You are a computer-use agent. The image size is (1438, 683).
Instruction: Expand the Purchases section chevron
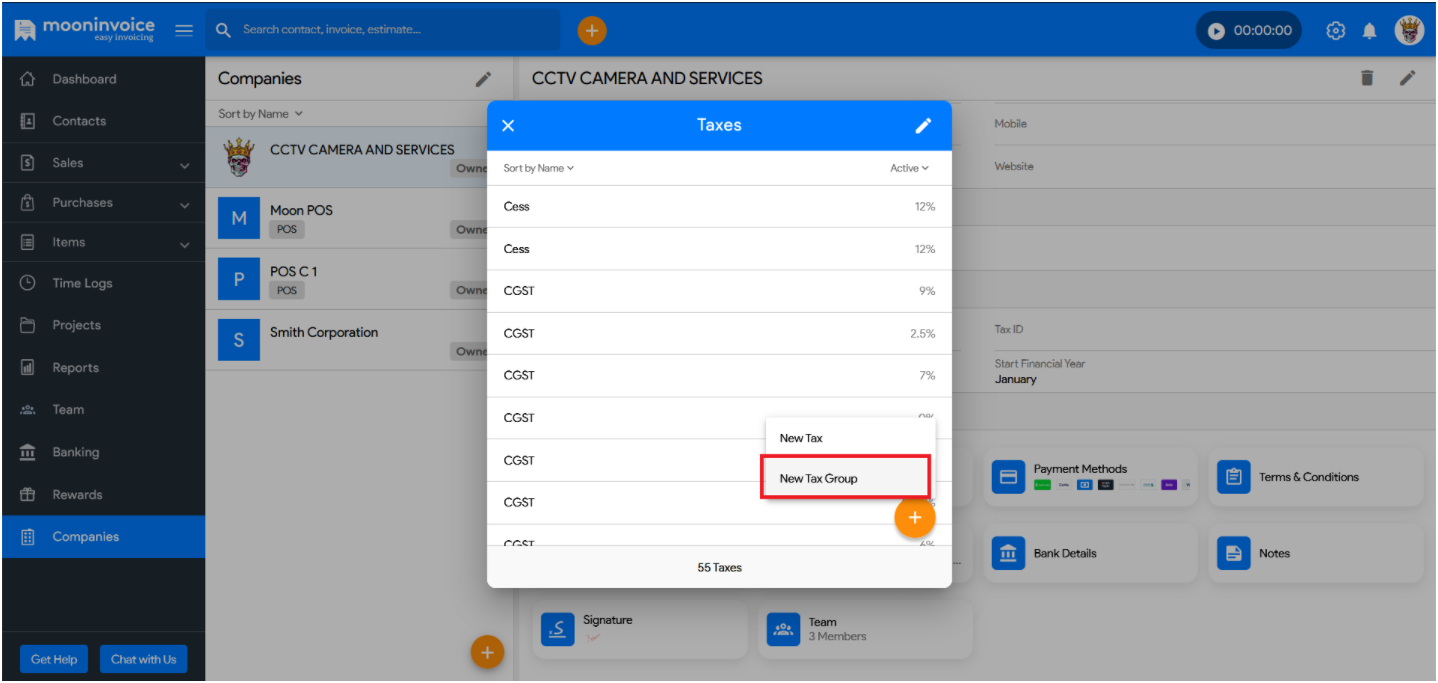[184, 205]
